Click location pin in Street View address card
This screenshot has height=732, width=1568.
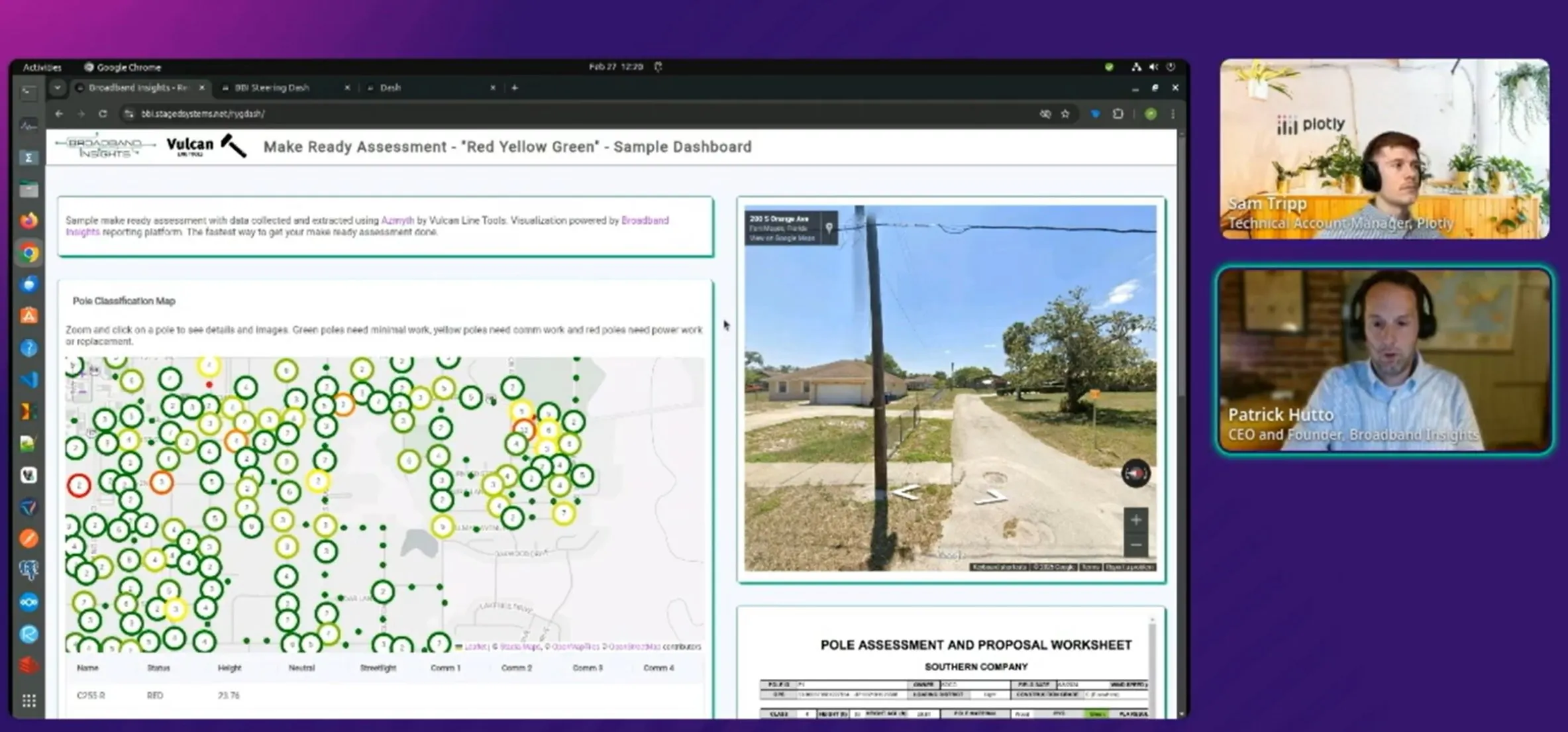coord(829,228)
